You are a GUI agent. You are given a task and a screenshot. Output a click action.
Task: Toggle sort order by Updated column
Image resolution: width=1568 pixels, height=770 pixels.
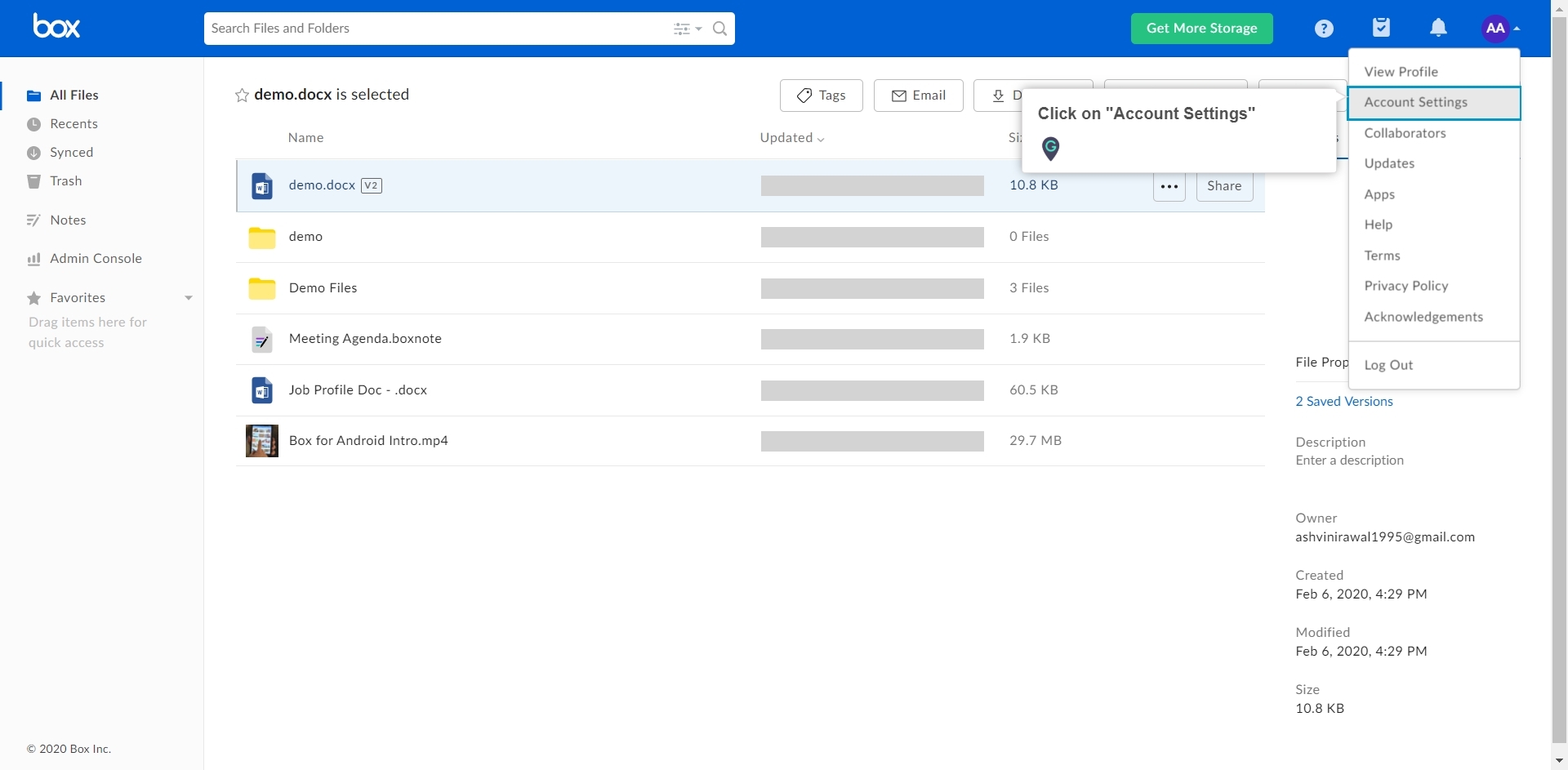792,137
